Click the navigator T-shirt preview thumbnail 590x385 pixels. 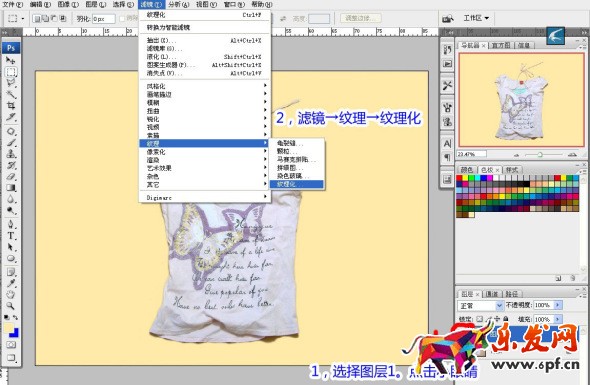pos(521,100)
